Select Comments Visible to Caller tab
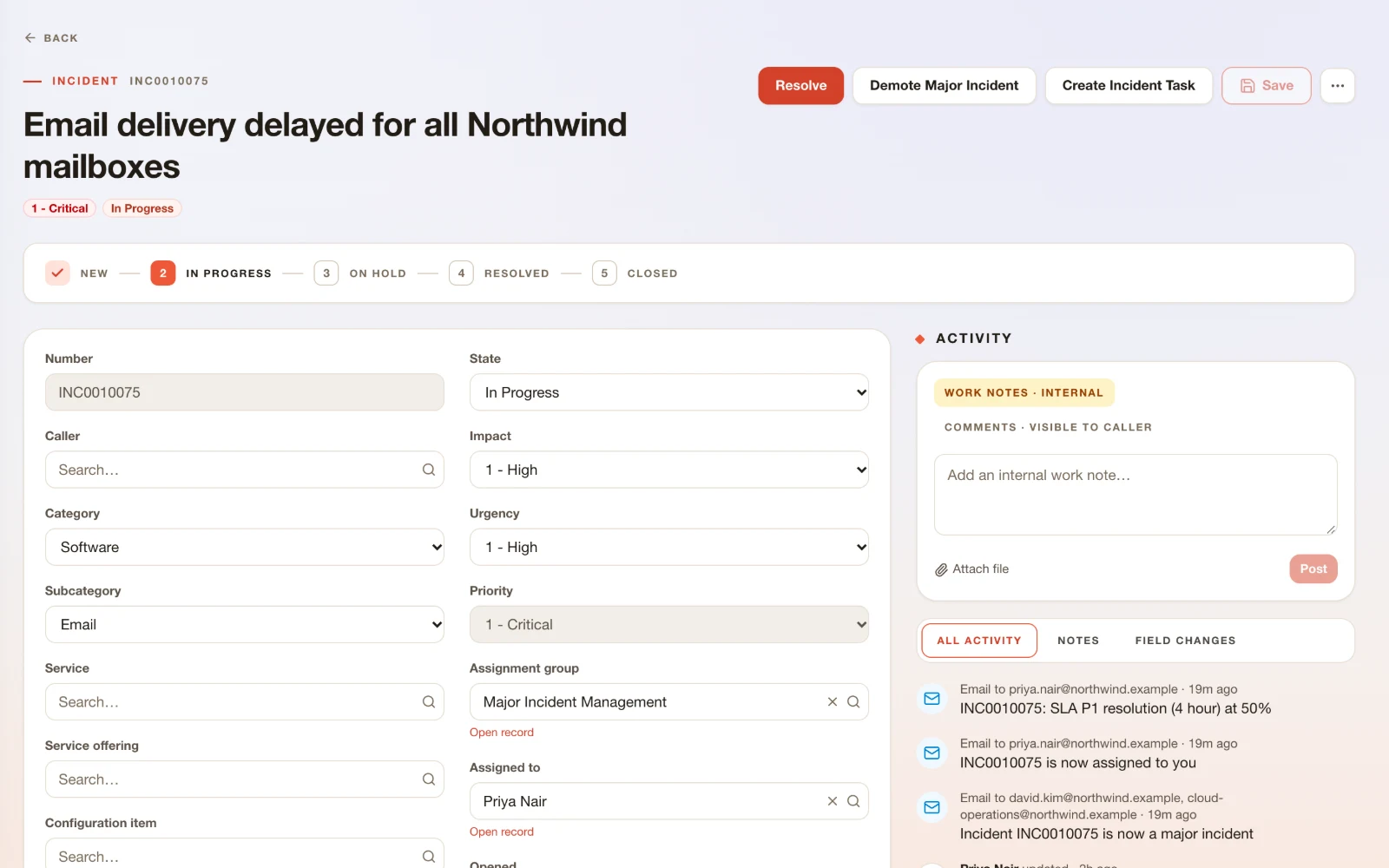1389x868 pixels. click(1048, 427)
